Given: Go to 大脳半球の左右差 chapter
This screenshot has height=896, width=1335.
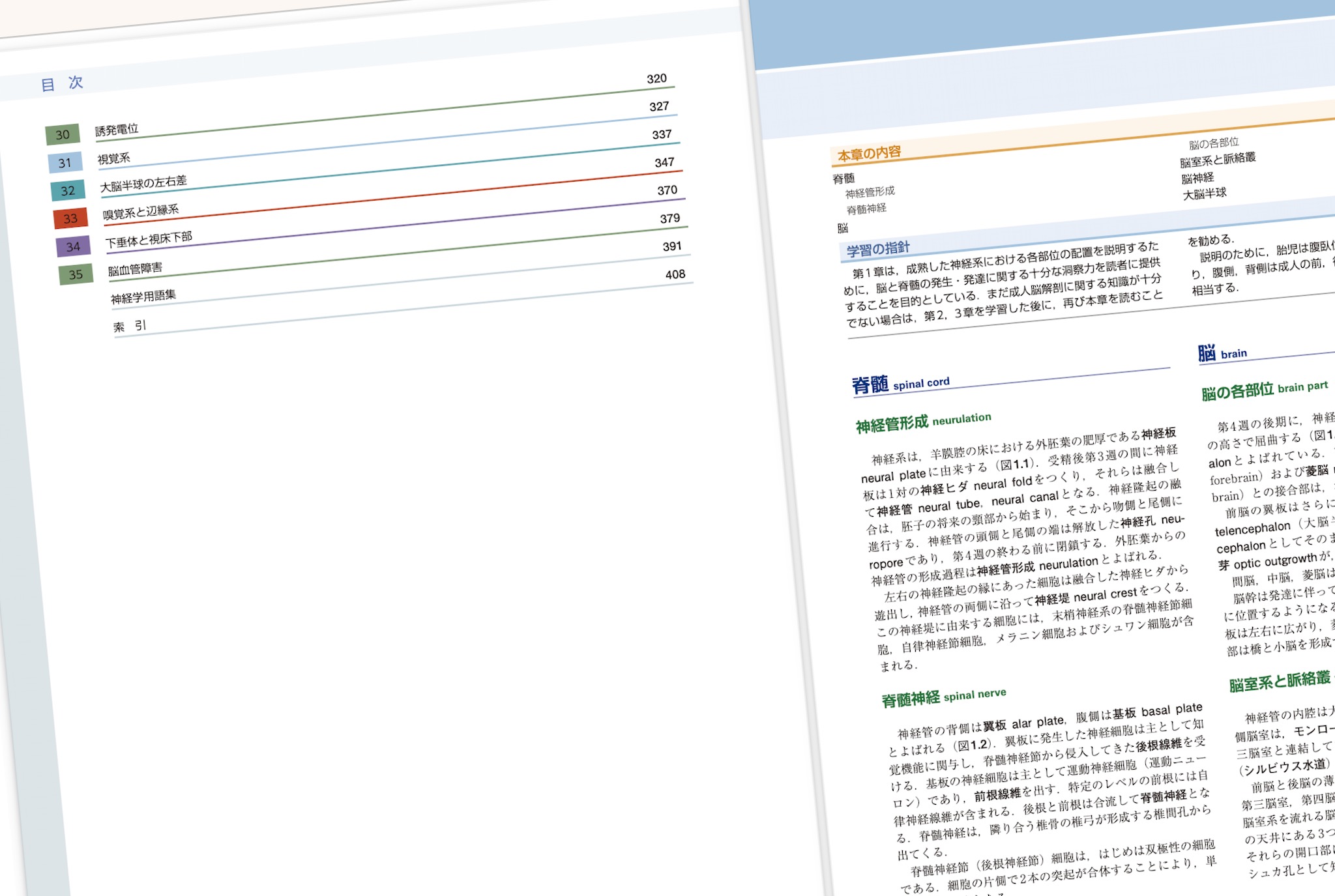Looking at the screenshot, I should coord(143,183).
